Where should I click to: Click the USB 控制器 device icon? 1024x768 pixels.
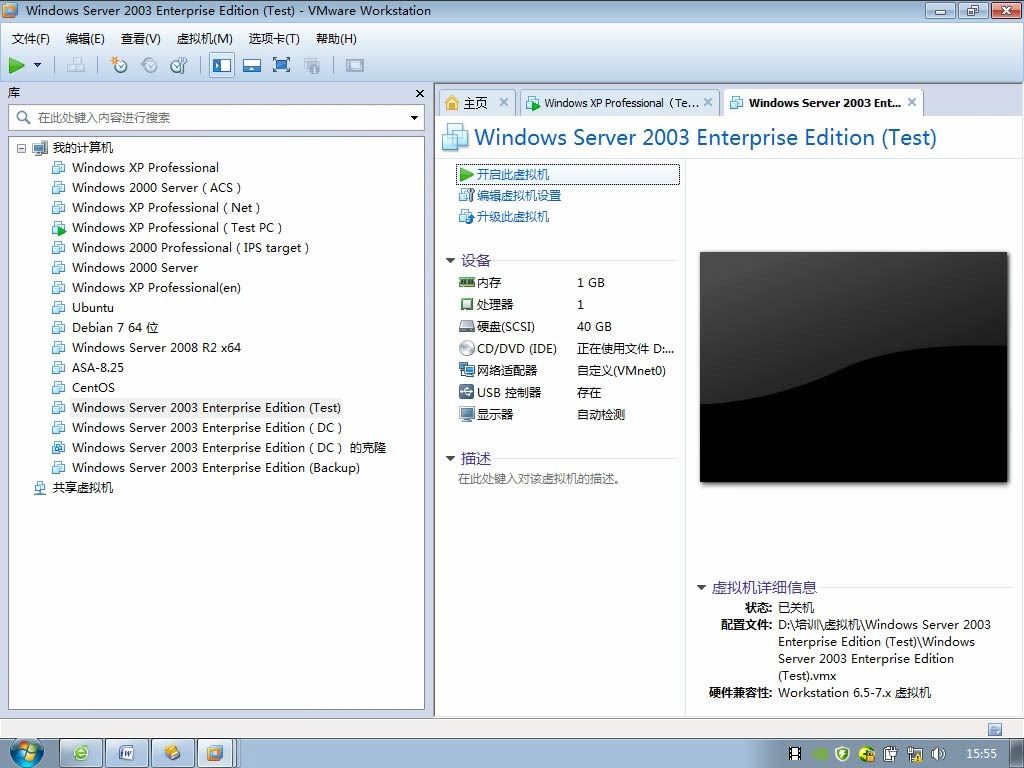coord(466,392)
